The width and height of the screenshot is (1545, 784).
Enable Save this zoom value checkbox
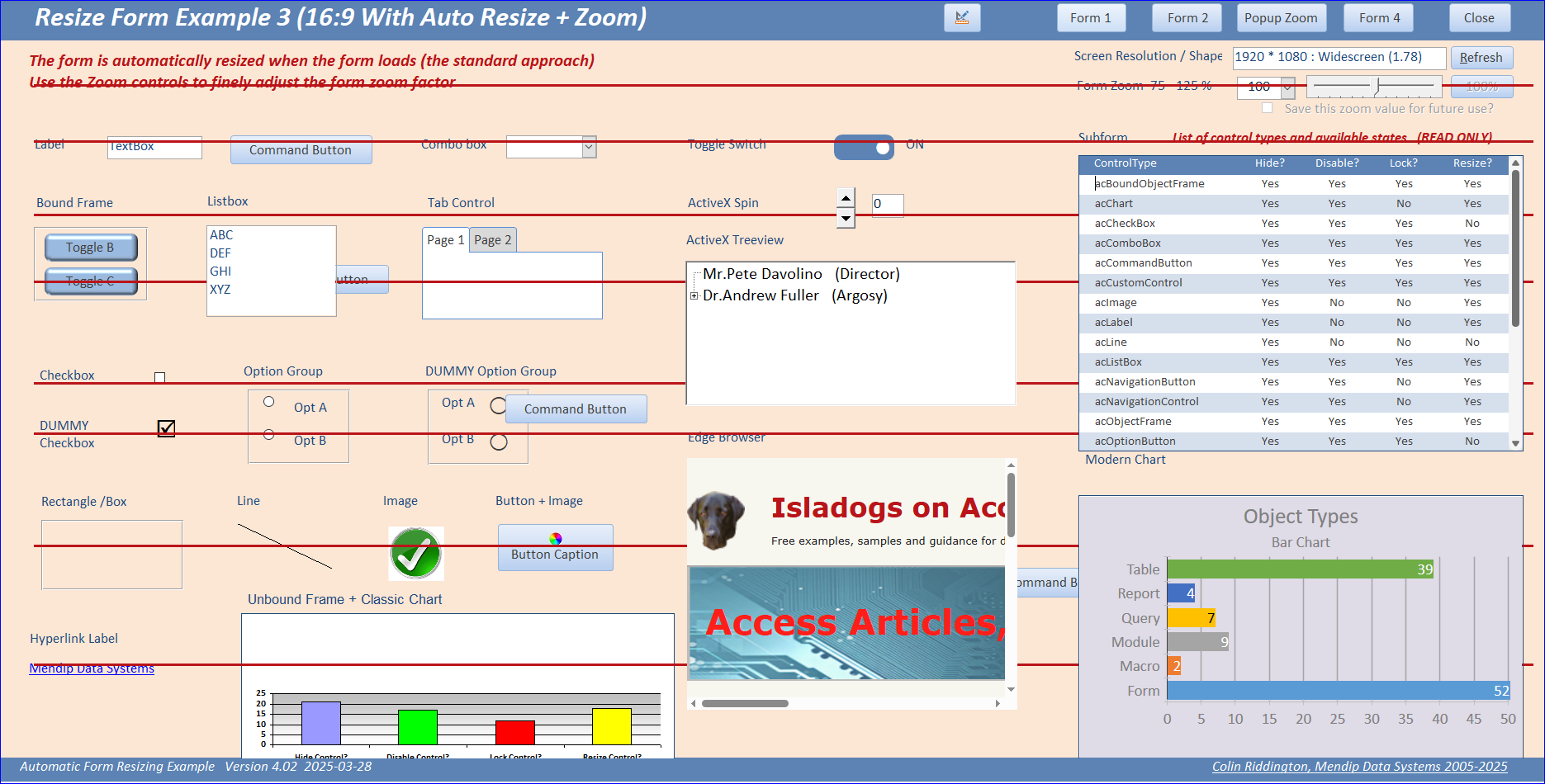(1267, 108)
